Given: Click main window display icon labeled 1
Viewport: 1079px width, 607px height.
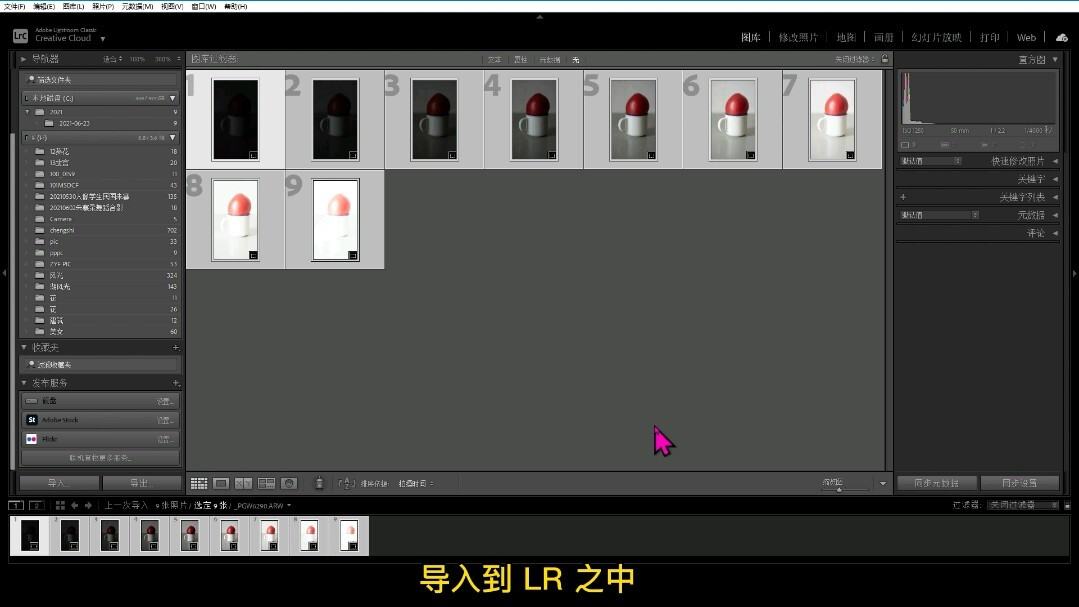Looking at the screenshot, I should coord(15,505).
